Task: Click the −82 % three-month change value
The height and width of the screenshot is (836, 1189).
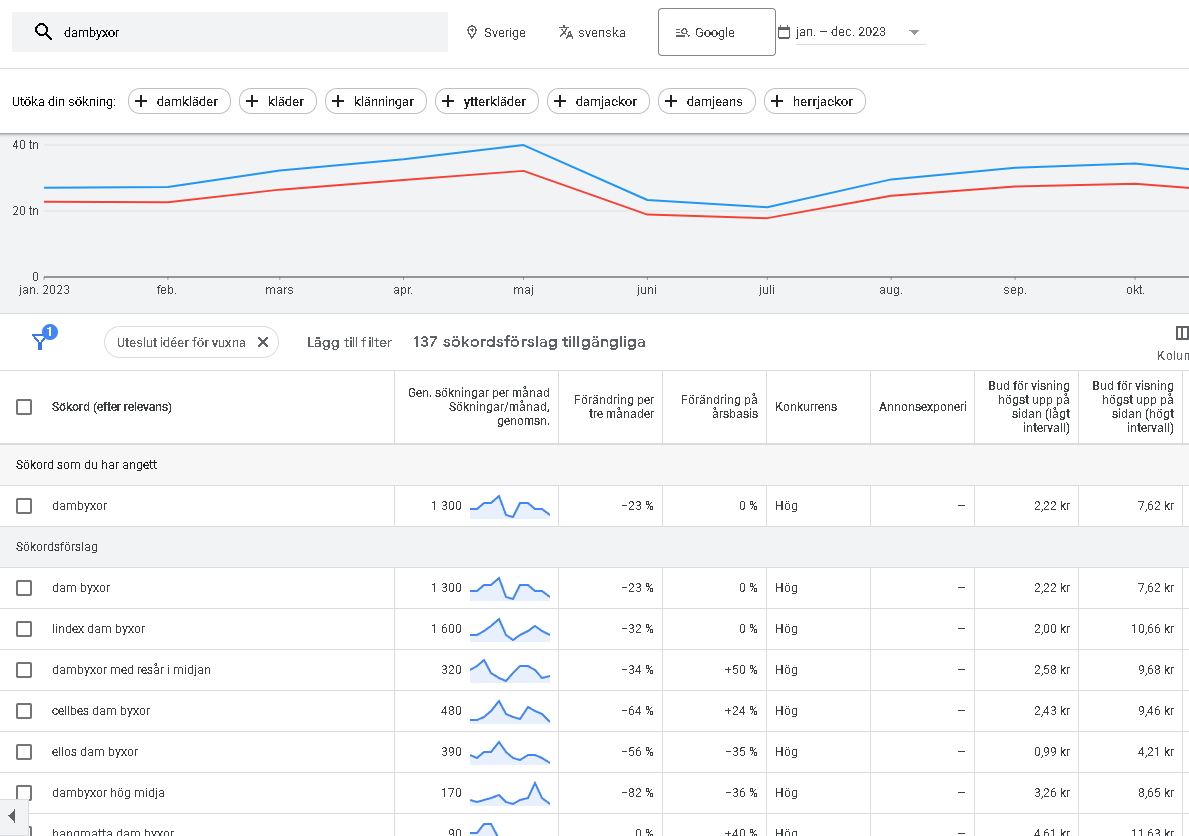Action: click(637, 793)
